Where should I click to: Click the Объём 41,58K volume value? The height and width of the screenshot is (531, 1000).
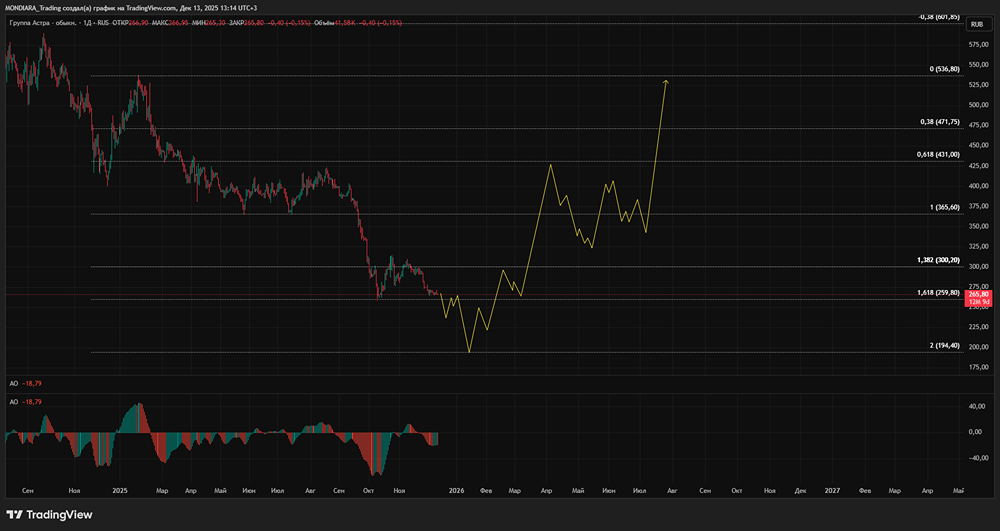click(334, 22)
